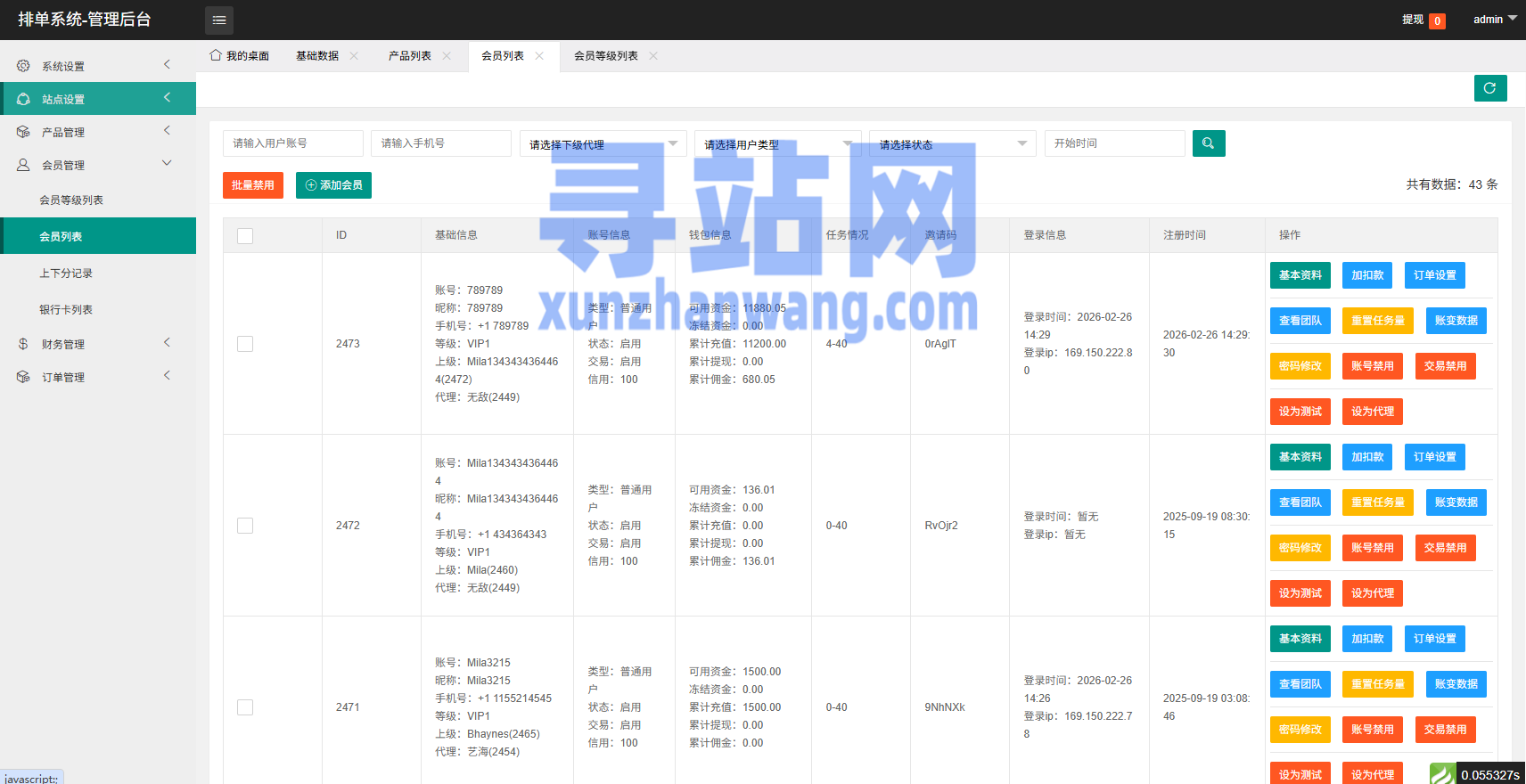Click the 批量禁用 button

[x=253, y=185]
